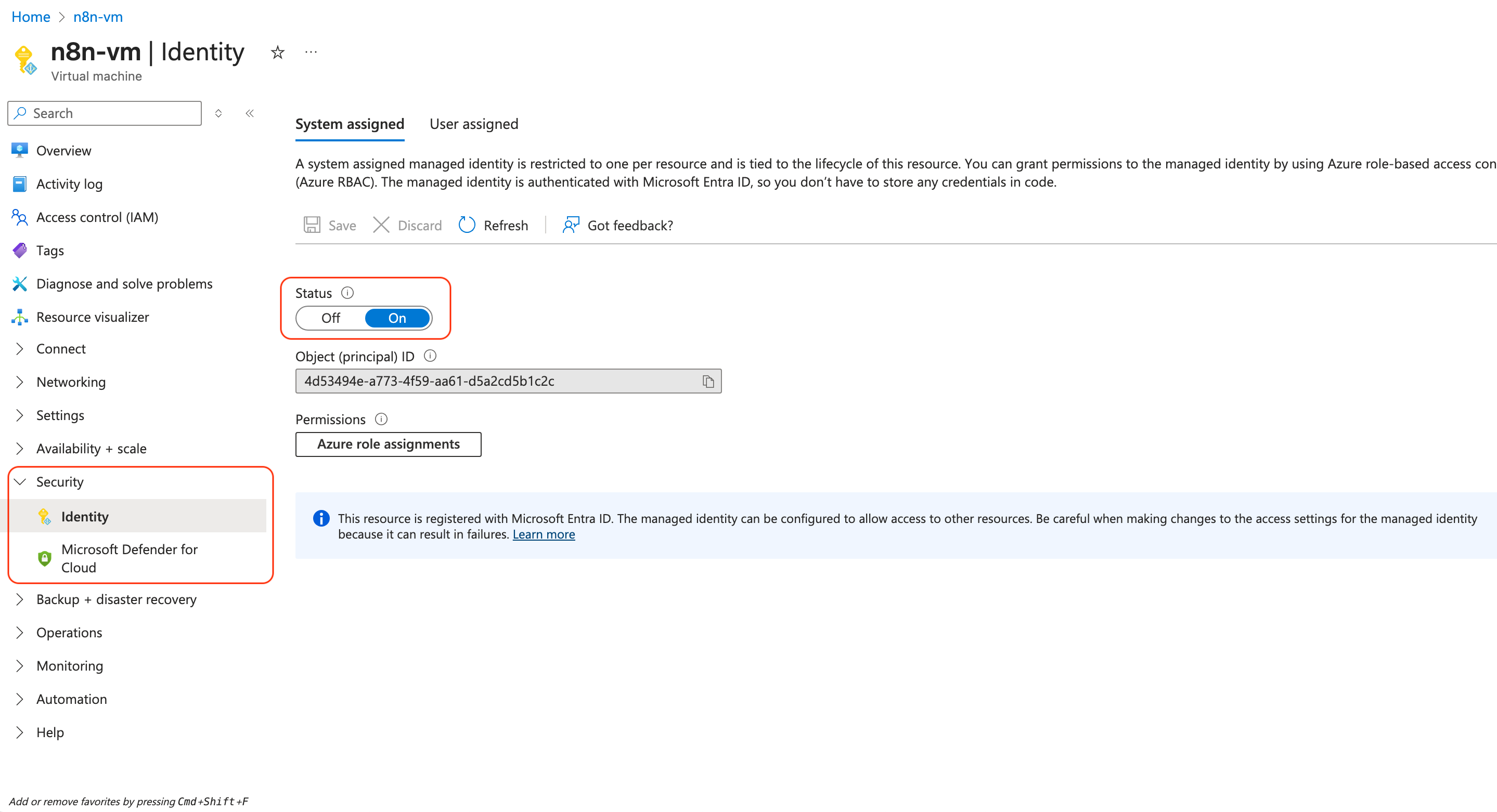
Task: Copy the Object principal ID to clipboard
Action: click(708, 381)
